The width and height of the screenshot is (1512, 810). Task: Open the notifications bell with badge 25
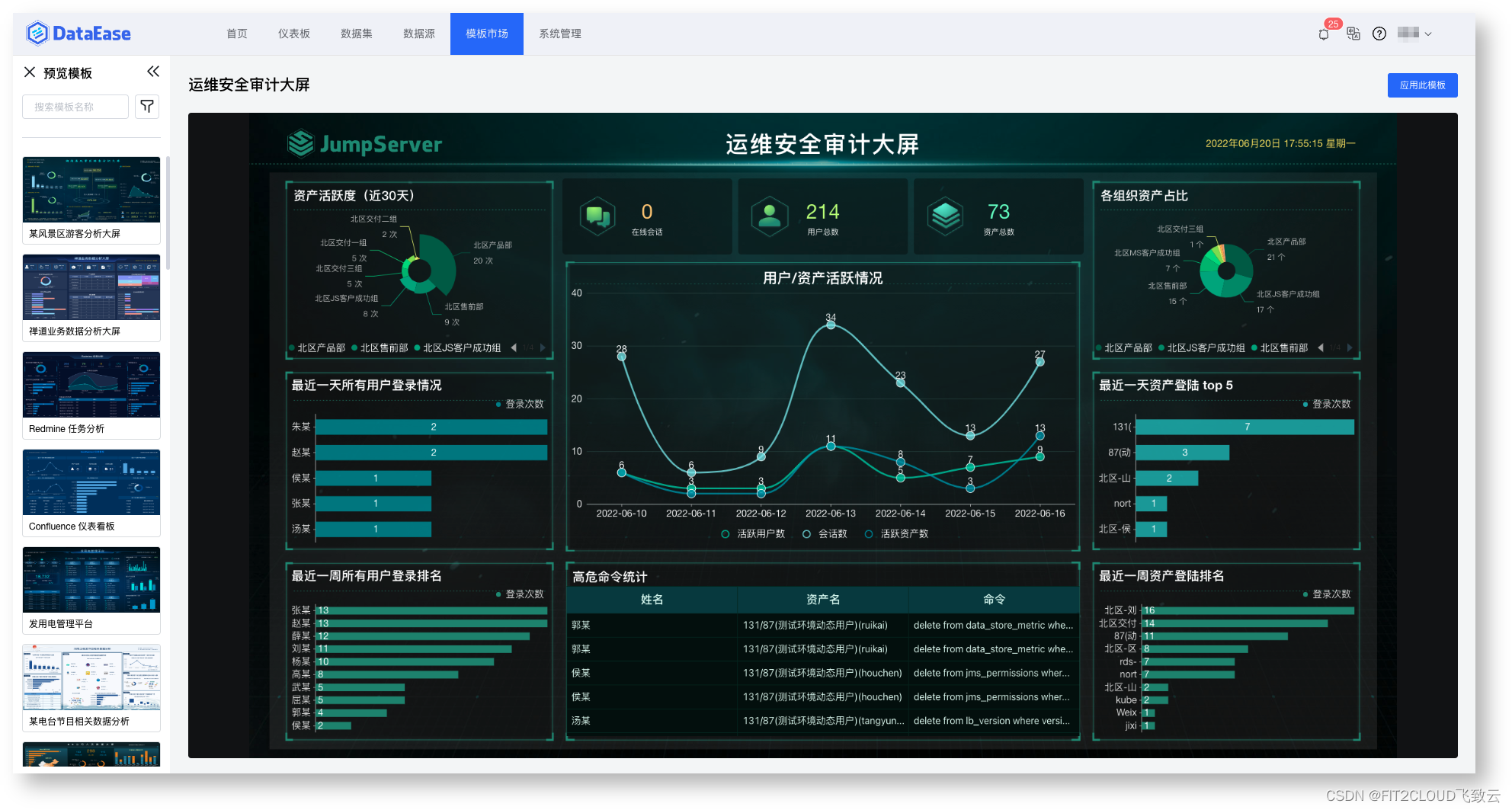1323,34
